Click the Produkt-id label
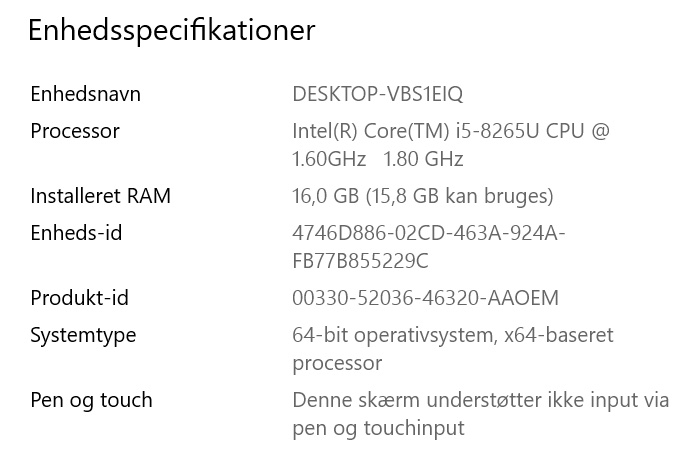This screenshot has height=452, width=691. (x=79, y=298)
